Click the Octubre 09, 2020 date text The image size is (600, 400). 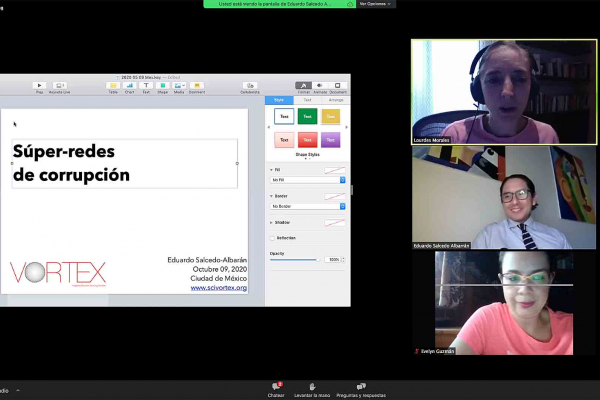(220, 269)
